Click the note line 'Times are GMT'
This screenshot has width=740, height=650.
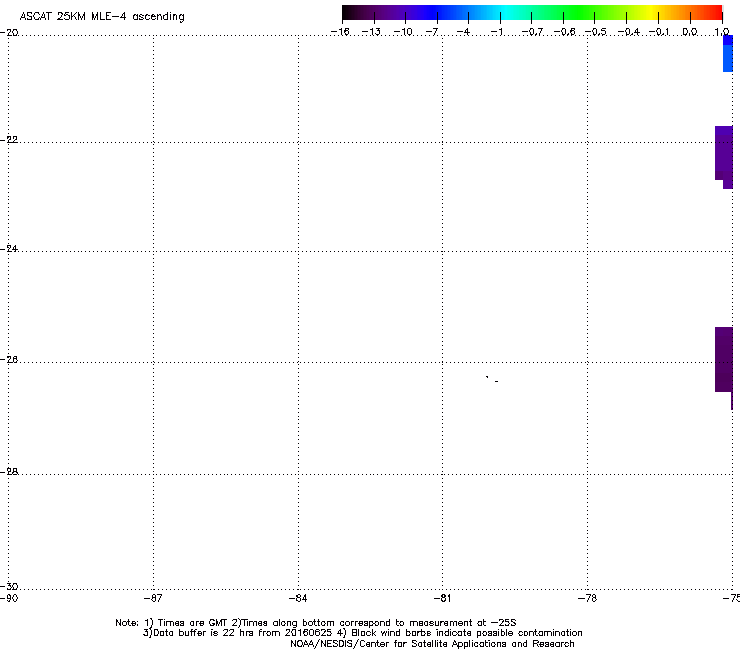[x=316, y=623]
